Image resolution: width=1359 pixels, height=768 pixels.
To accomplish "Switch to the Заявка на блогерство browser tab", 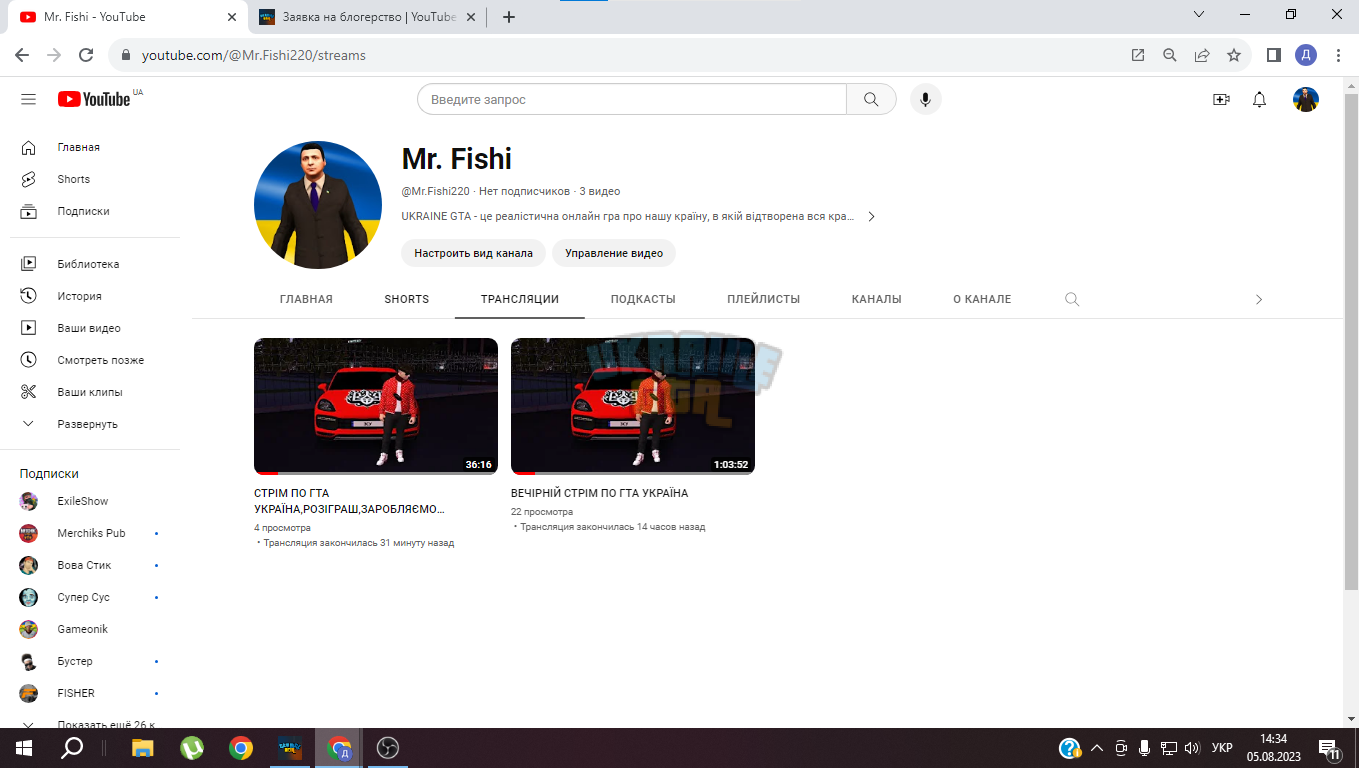I will [368, 17].
